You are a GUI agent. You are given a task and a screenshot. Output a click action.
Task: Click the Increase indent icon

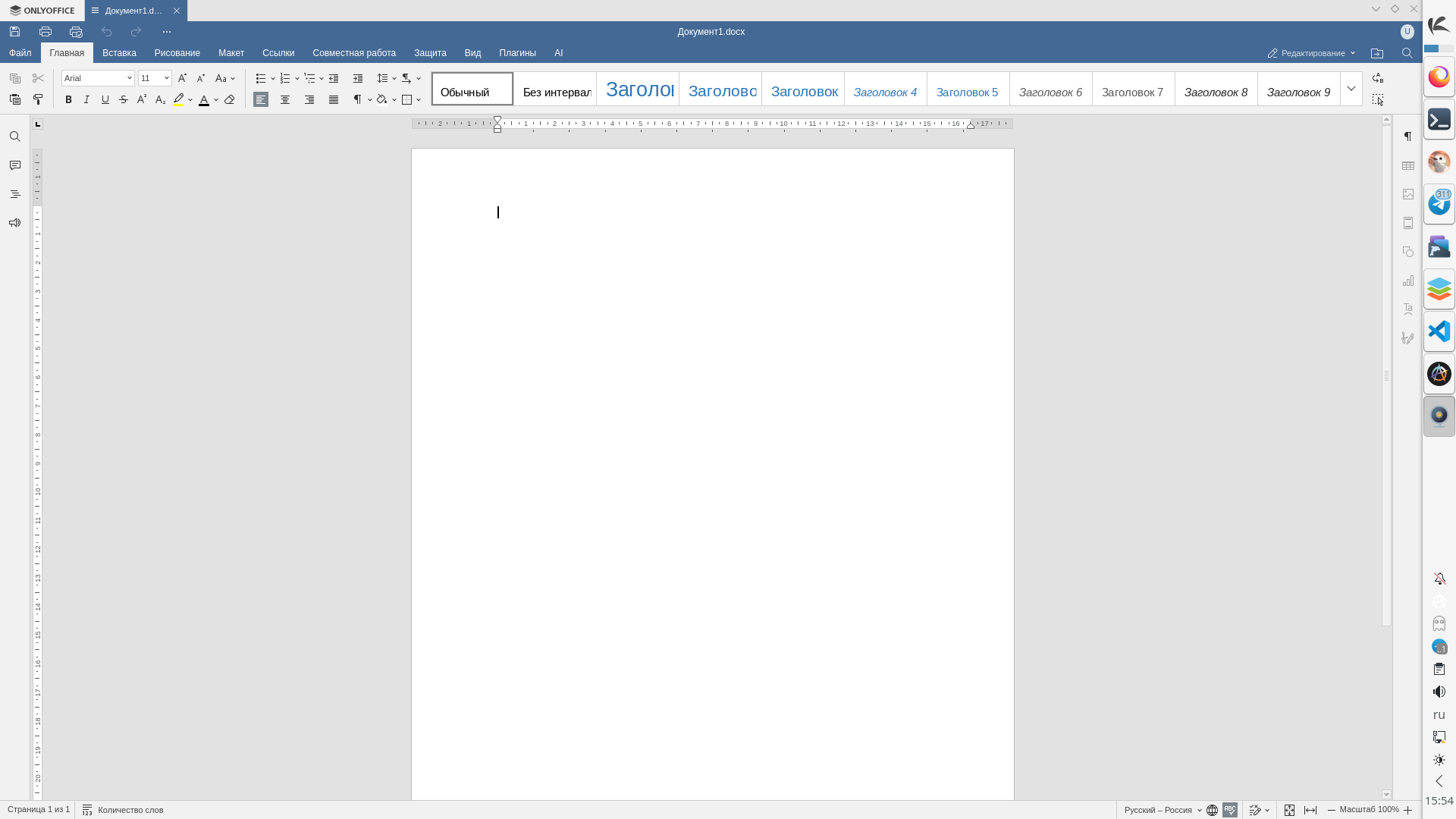358,79
